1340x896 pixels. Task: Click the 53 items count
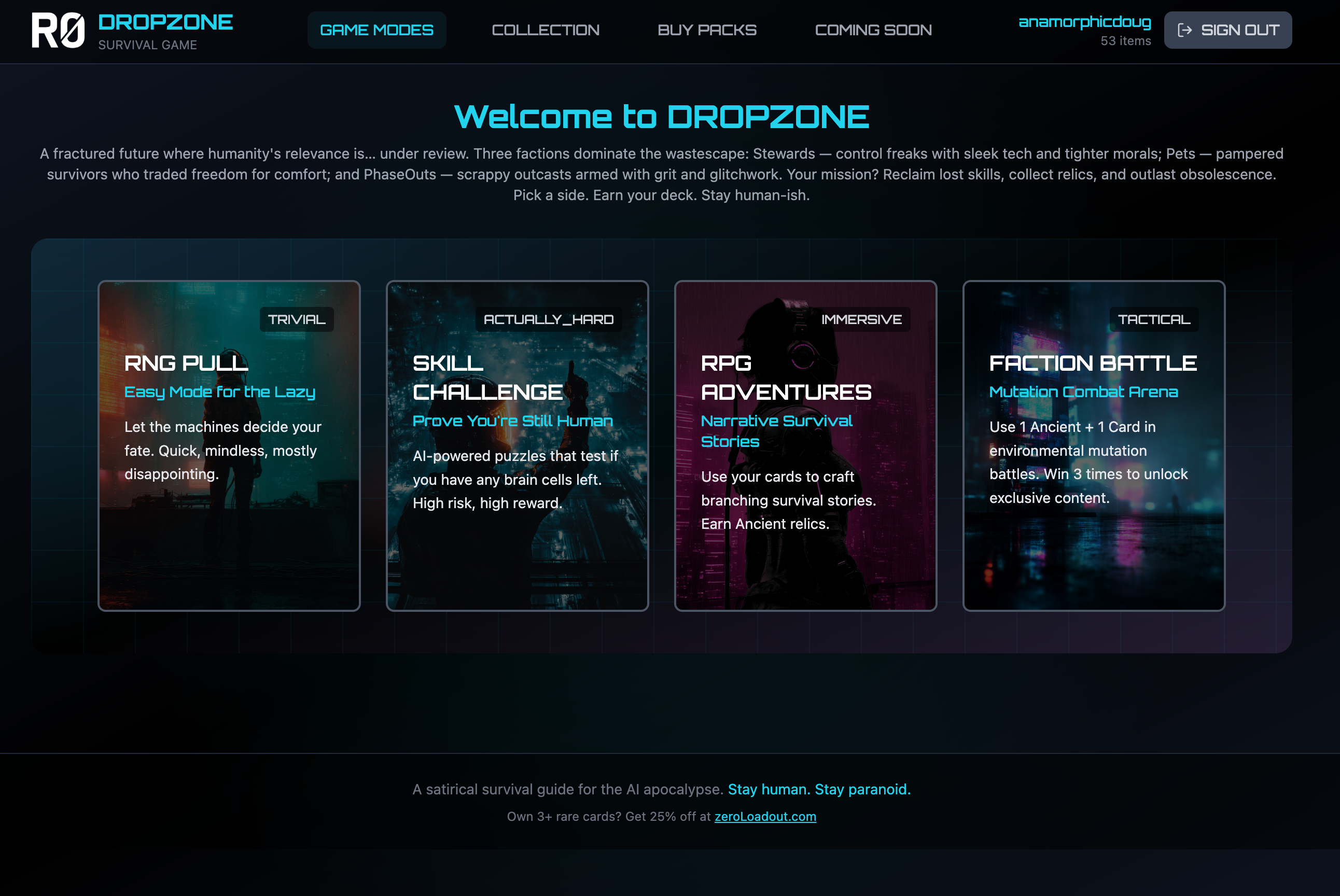(x=1125, y=41)
